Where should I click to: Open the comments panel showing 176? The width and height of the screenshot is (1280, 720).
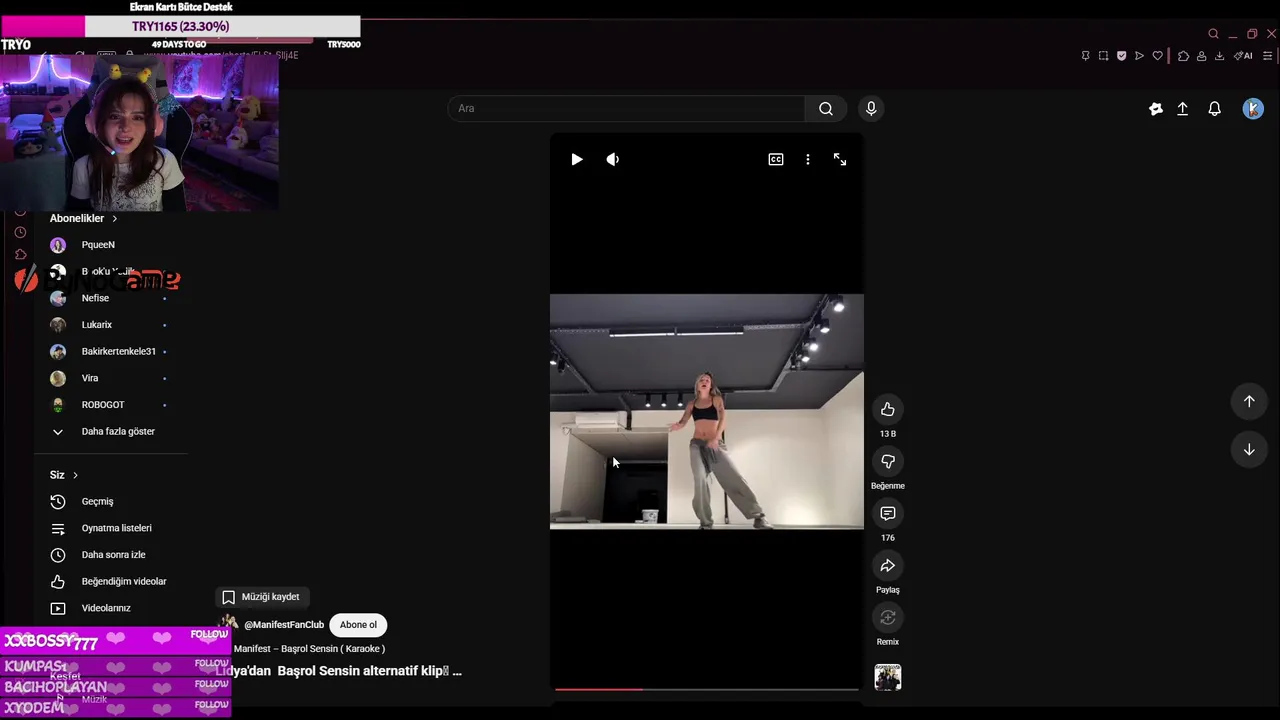click(888, 513)
